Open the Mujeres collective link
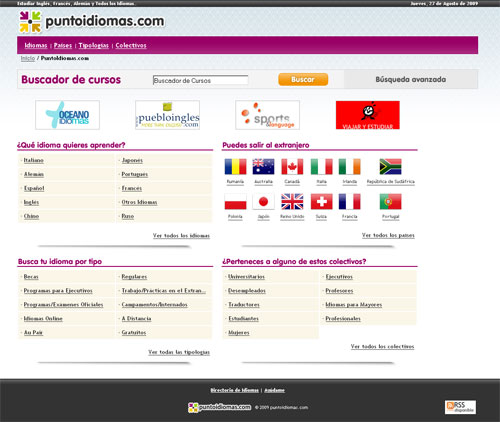This screenshot has width=500, height=422. [239, 333]
